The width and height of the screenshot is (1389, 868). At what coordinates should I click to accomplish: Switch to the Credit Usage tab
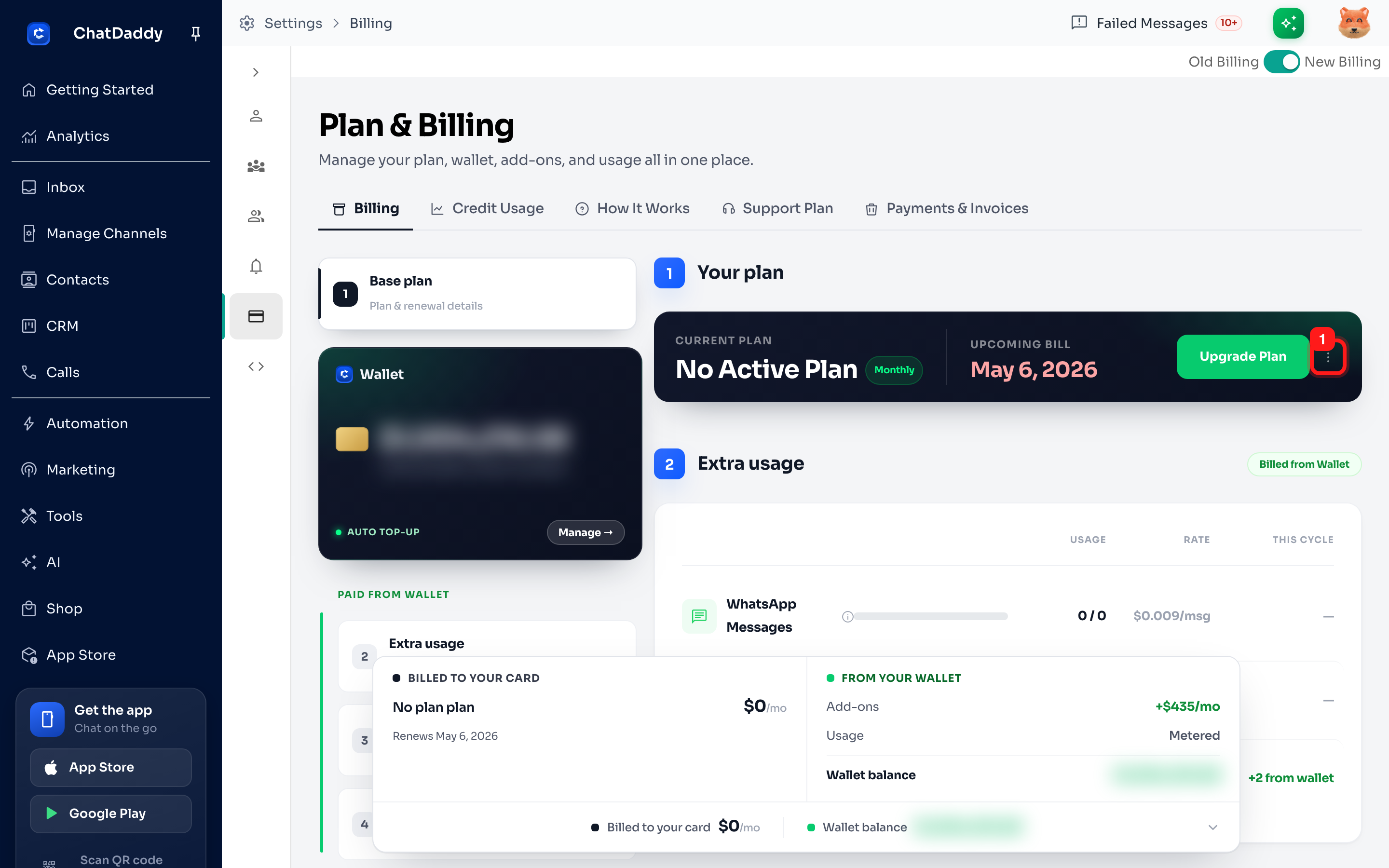(487, 209)
